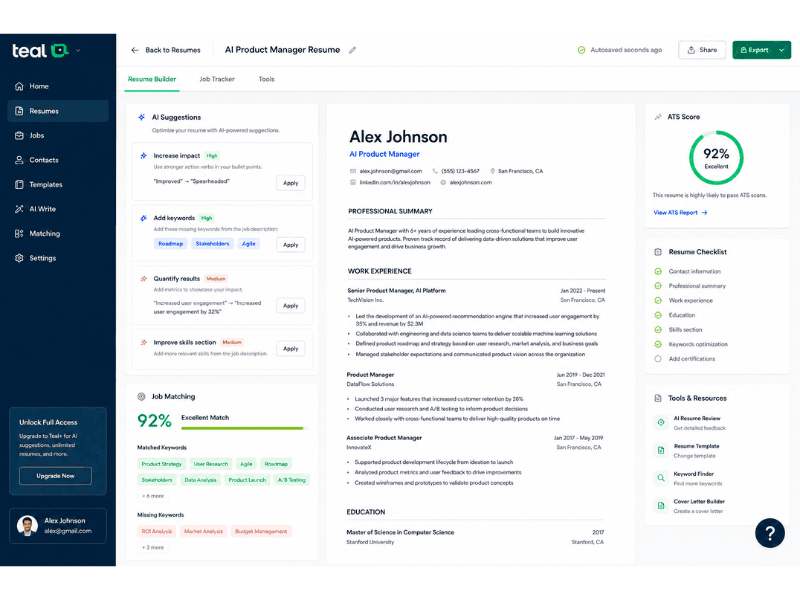The height and width of the screenshot is (600, 800).
Task: Open the Resume Template icon
Action: tap(661, 450)
